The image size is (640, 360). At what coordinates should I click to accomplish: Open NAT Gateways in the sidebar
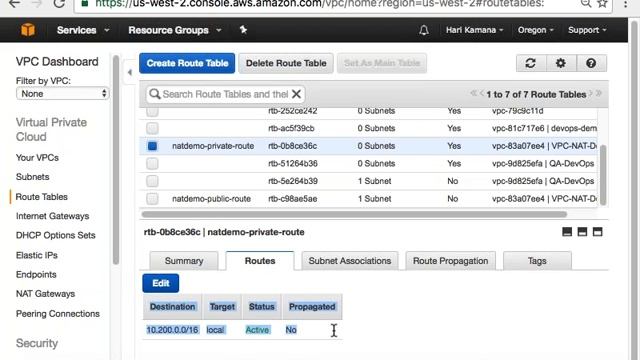45,293
